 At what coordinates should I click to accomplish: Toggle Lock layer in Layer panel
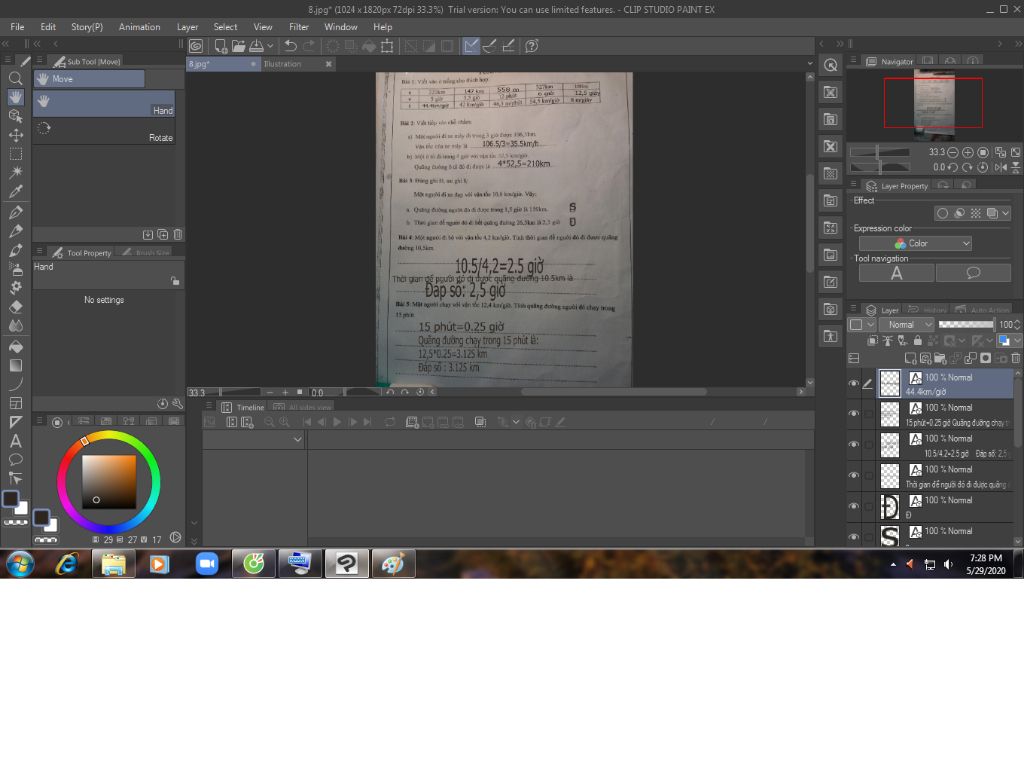click(918, 341)
